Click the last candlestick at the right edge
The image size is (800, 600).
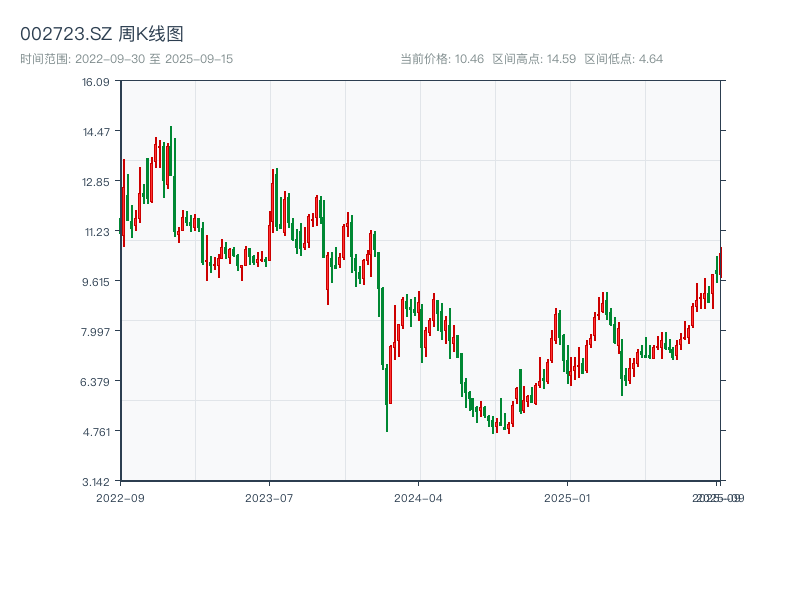tap(720, 262)
